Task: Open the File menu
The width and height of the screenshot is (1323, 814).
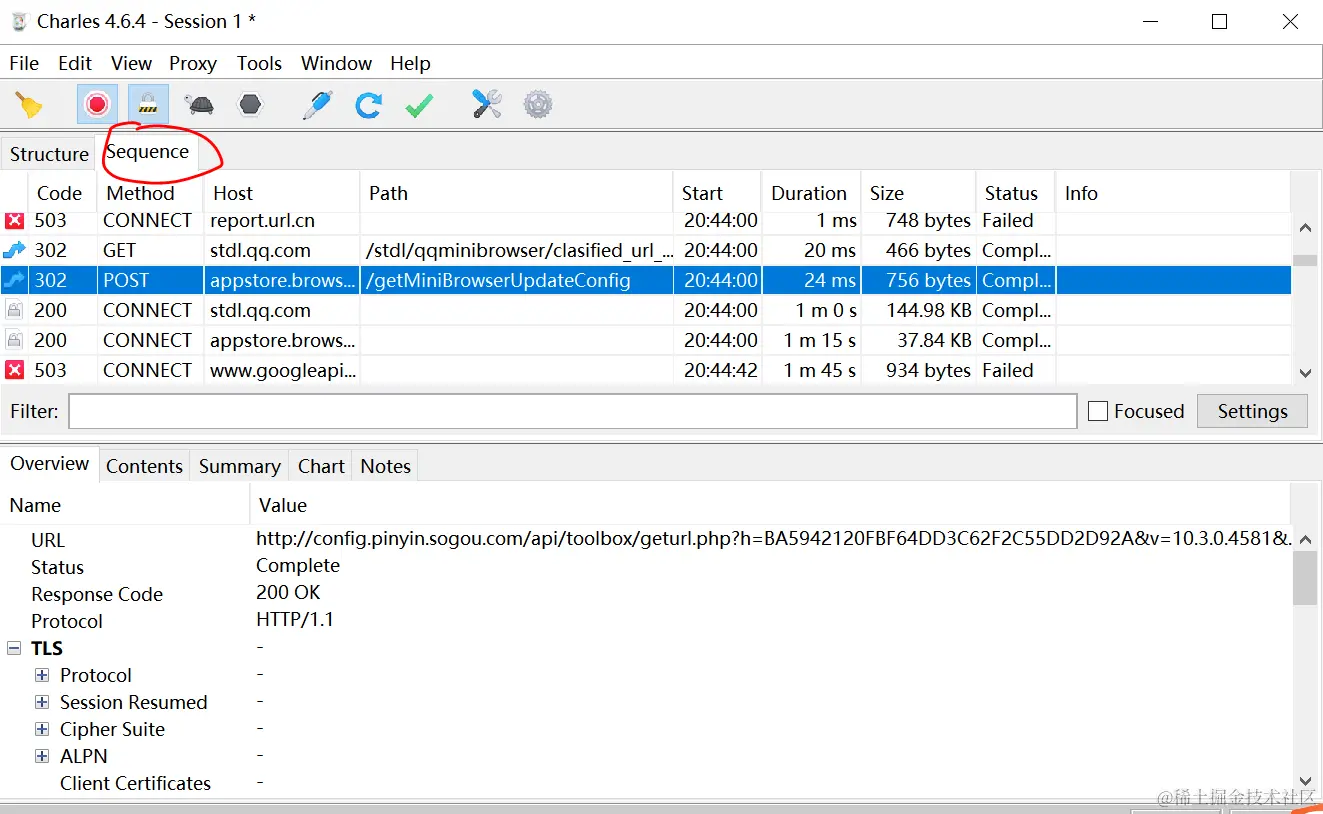Action: [24, 63]
